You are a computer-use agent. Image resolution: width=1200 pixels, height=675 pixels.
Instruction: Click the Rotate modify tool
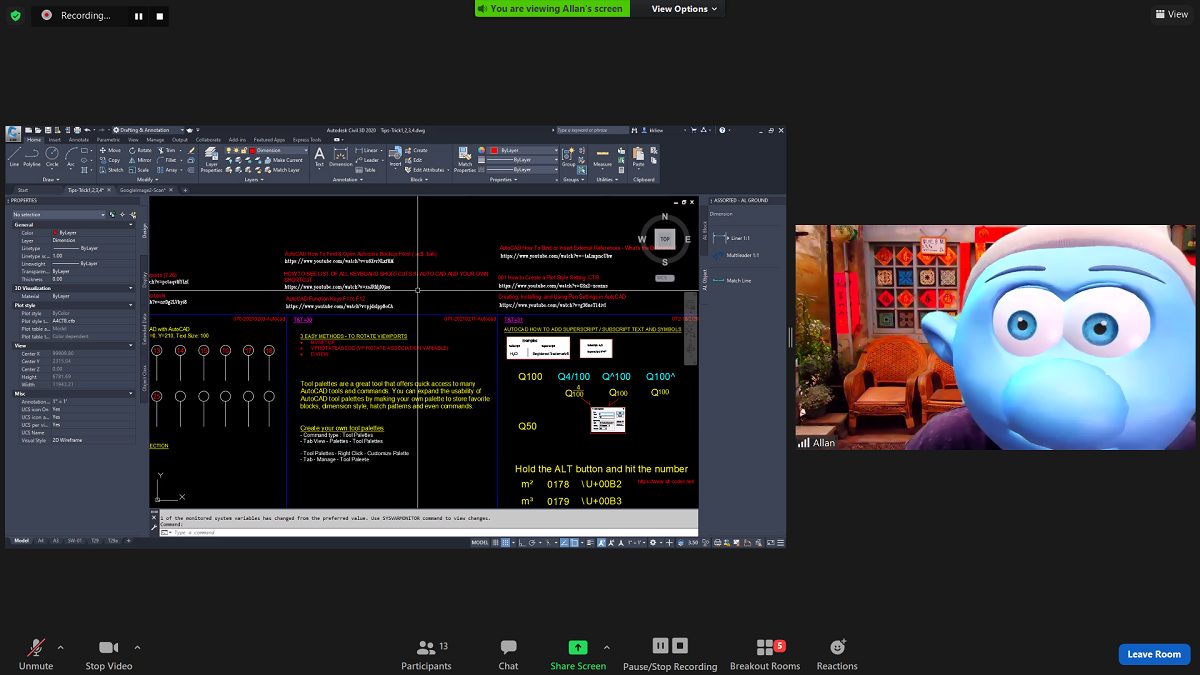(141, 150)
